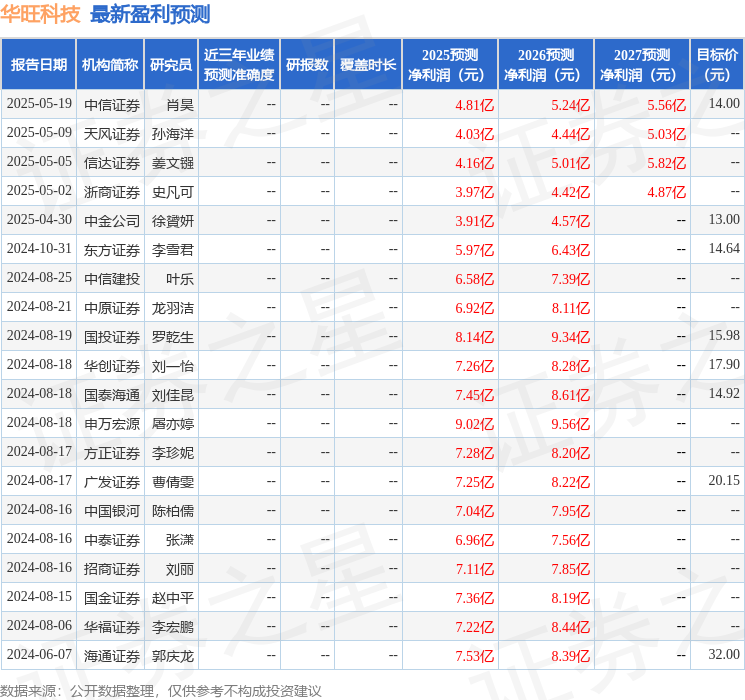Select the 覆盖时长 column header
This screenshot has width=745, height=700.
368,64
